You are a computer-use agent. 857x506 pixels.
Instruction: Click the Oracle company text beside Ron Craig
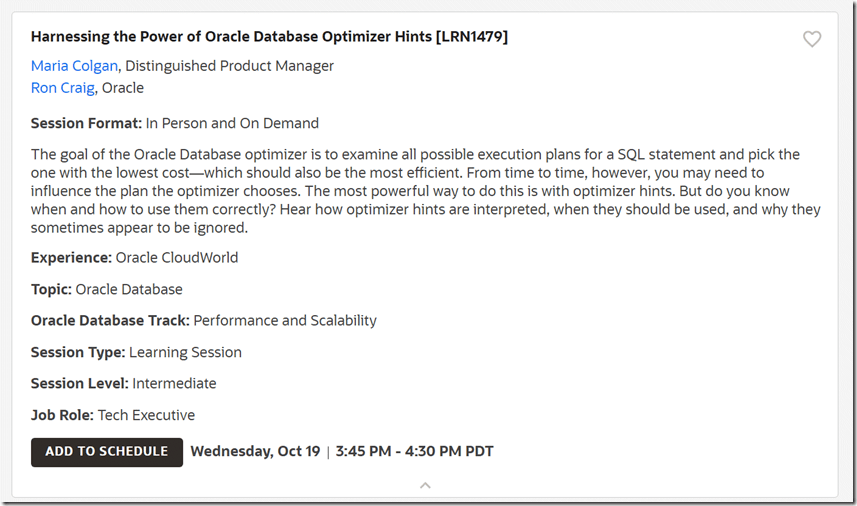123,88
